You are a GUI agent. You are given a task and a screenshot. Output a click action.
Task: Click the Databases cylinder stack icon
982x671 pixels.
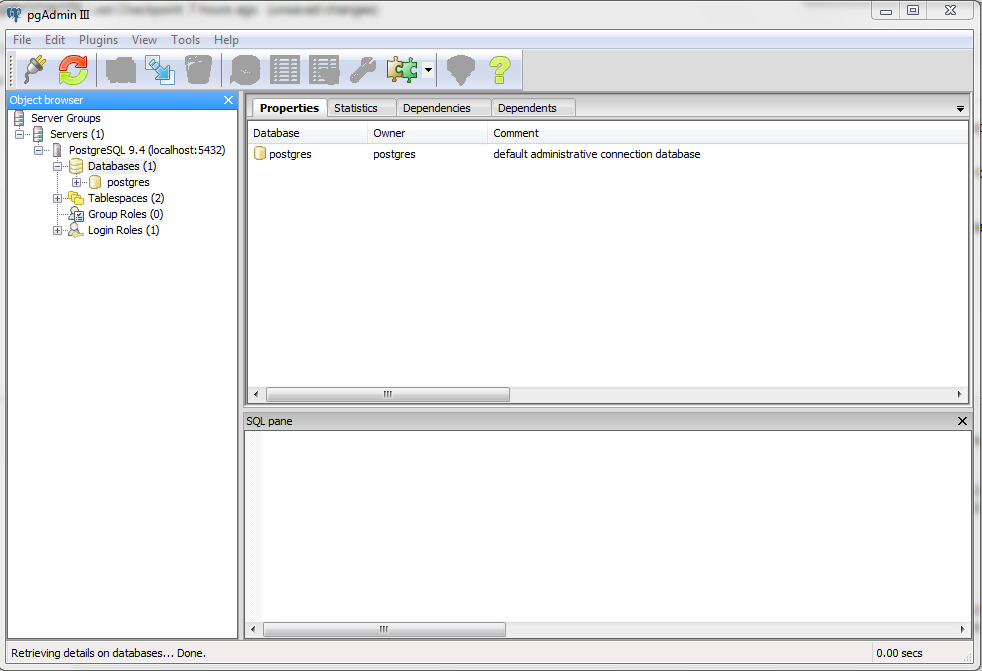(76, 166)
